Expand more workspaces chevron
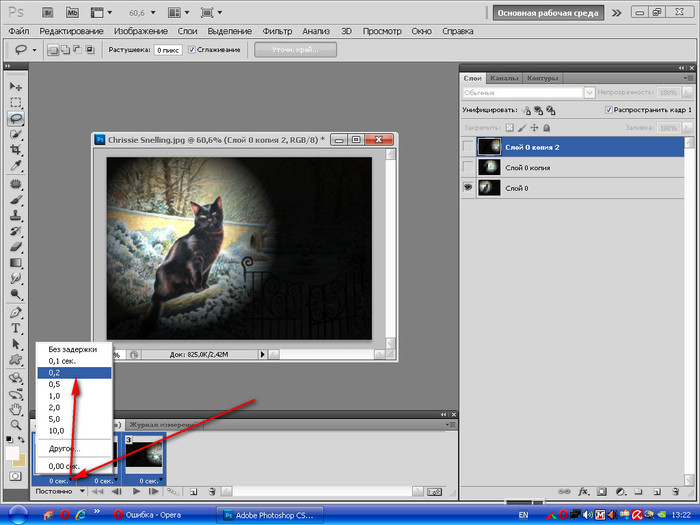 (x=617, y=13)
